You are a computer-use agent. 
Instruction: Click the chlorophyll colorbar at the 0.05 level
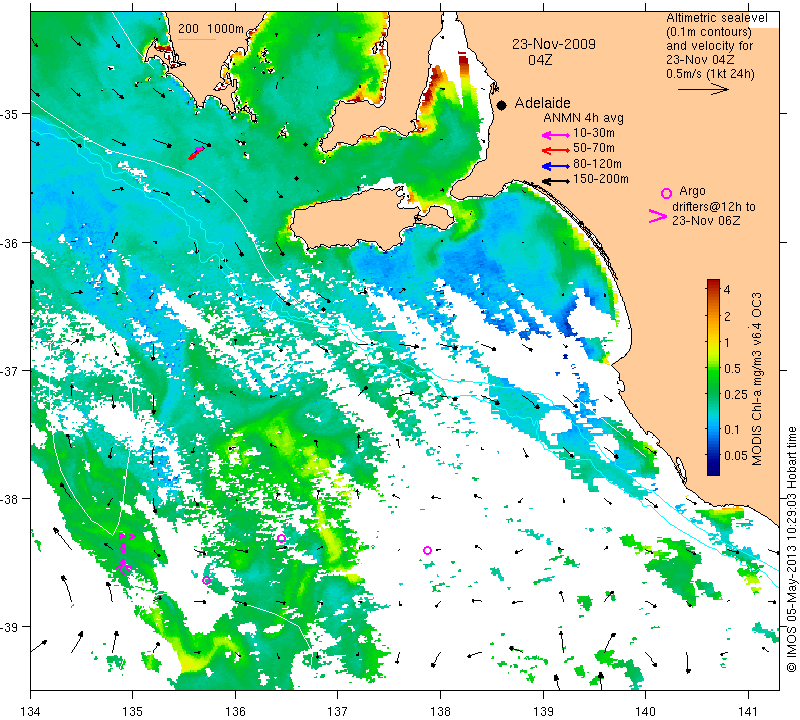click(x=713, y=455)
